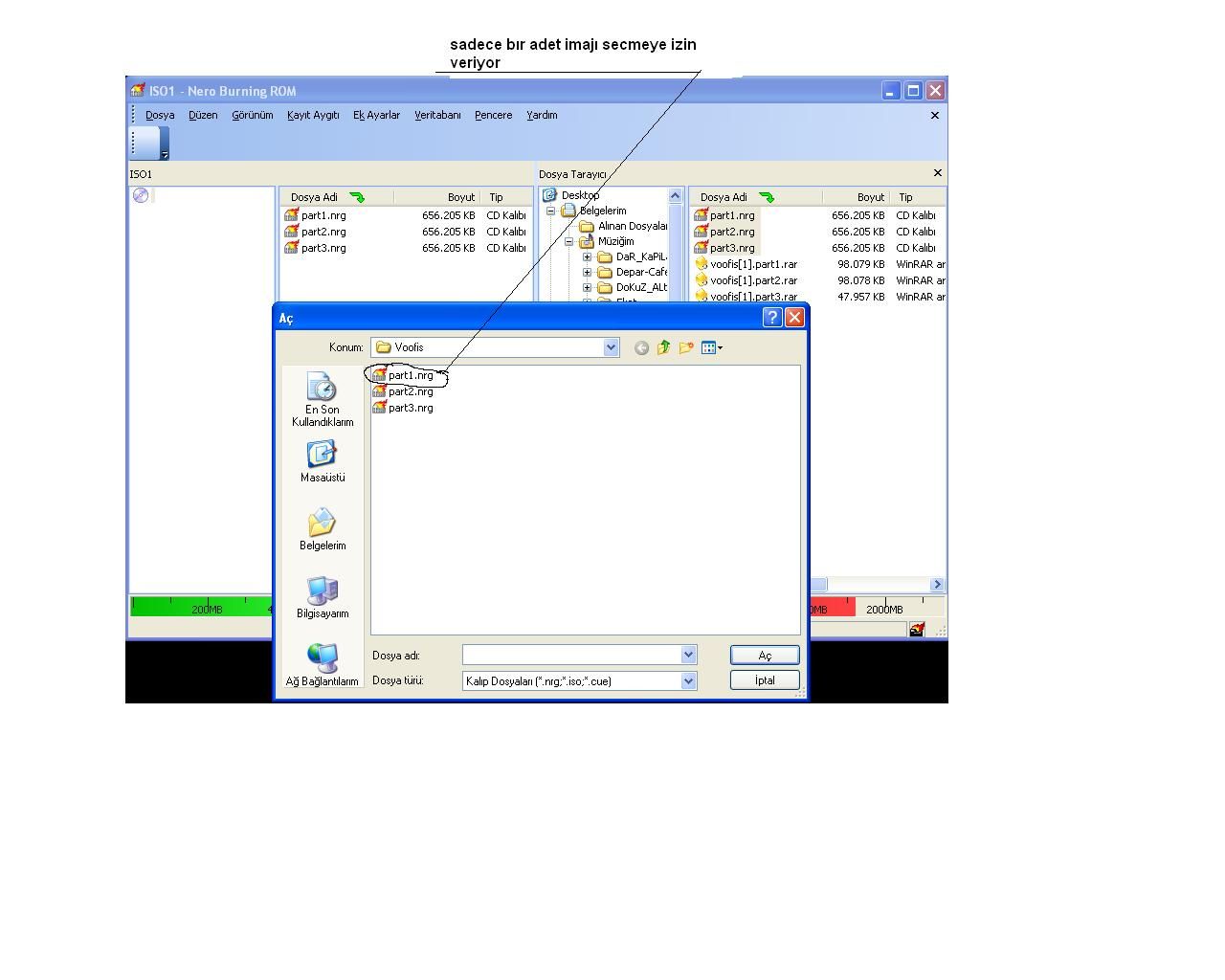Select part2.nrg in Aç dialog
Image resolution: width=1225 pixels, height=980 pixels.
click(403, 391)
